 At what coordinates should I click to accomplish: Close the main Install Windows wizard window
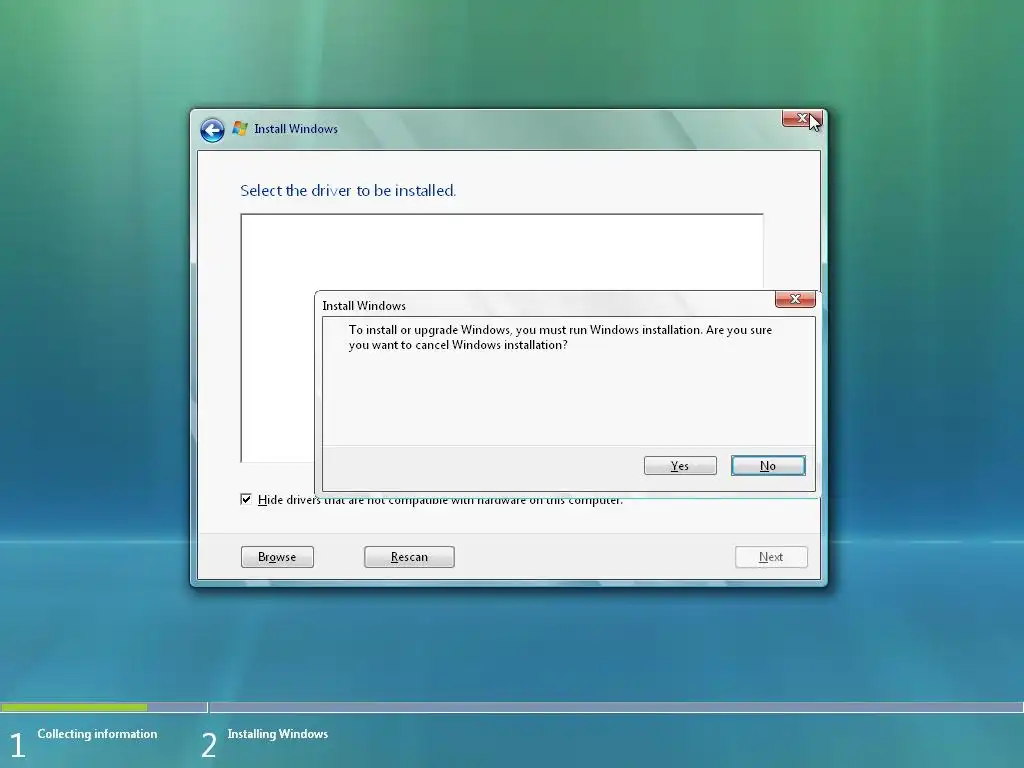[x=801, y=119]
